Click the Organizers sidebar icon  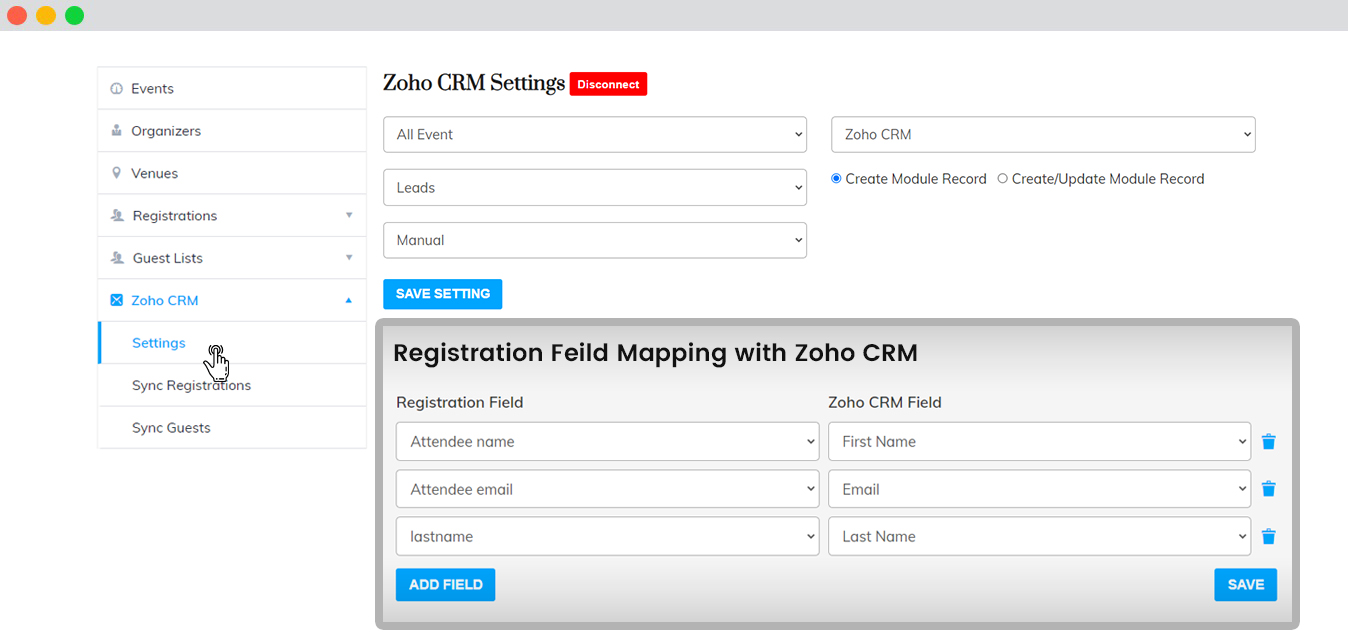pos(117,131)
